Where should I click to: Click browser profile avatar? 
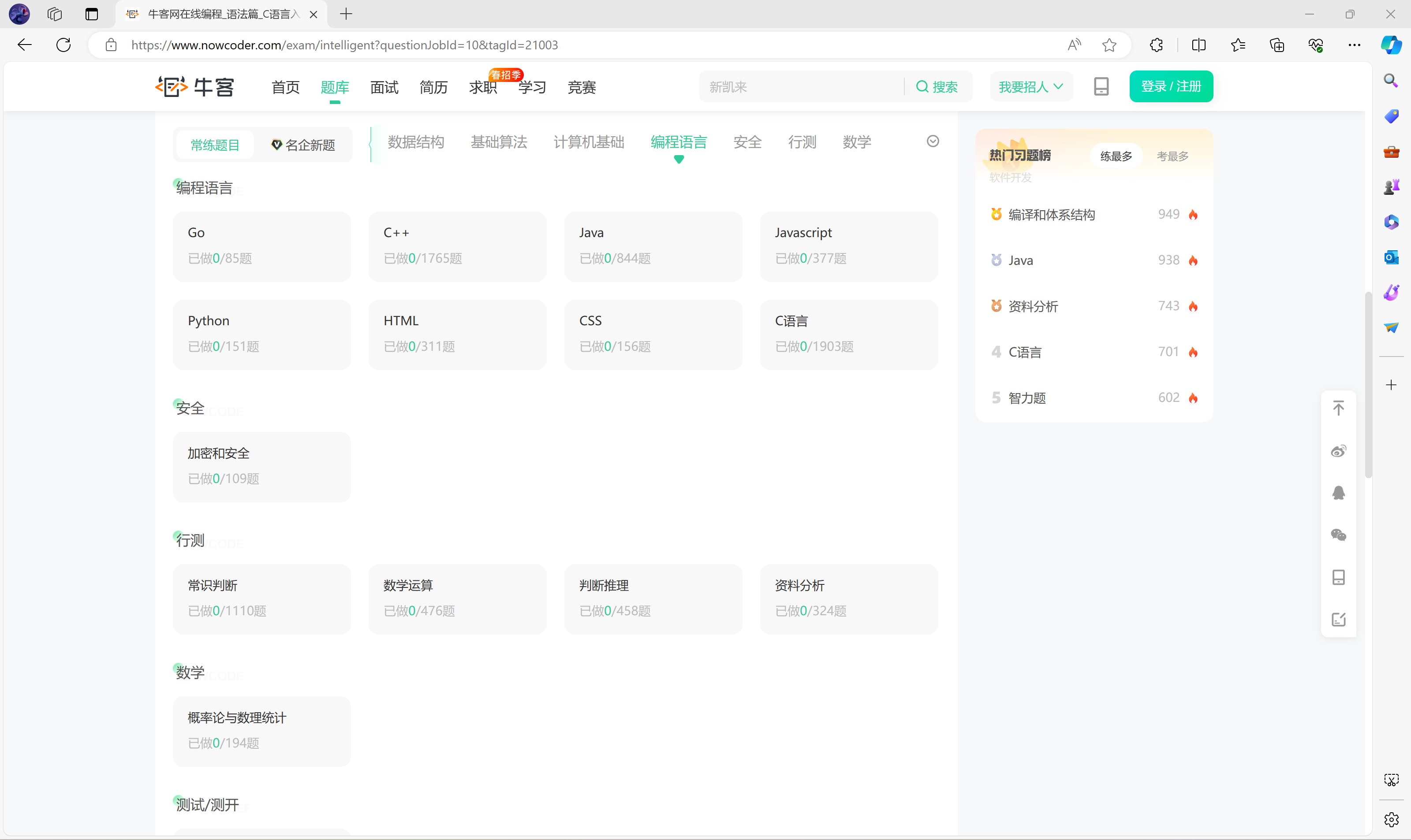(19, 14)
